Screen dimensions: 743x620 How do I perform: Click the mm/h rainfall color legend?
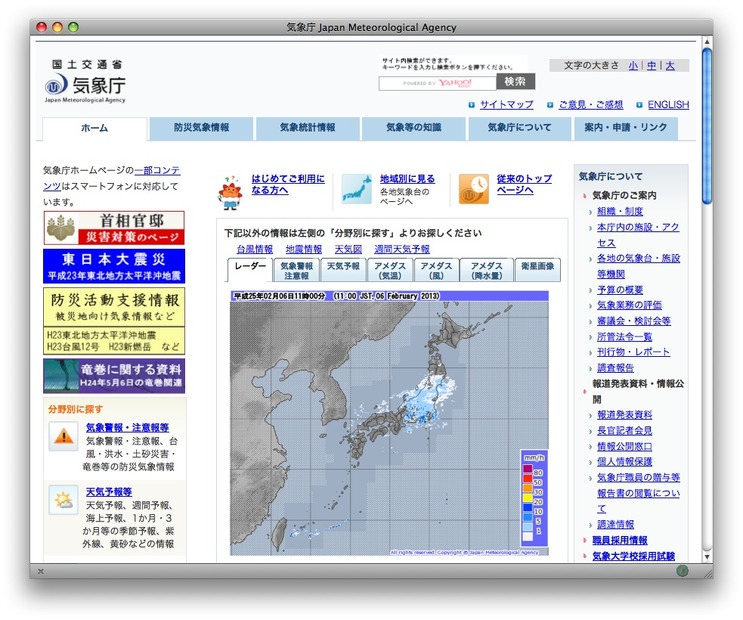[x=533, y=498]
